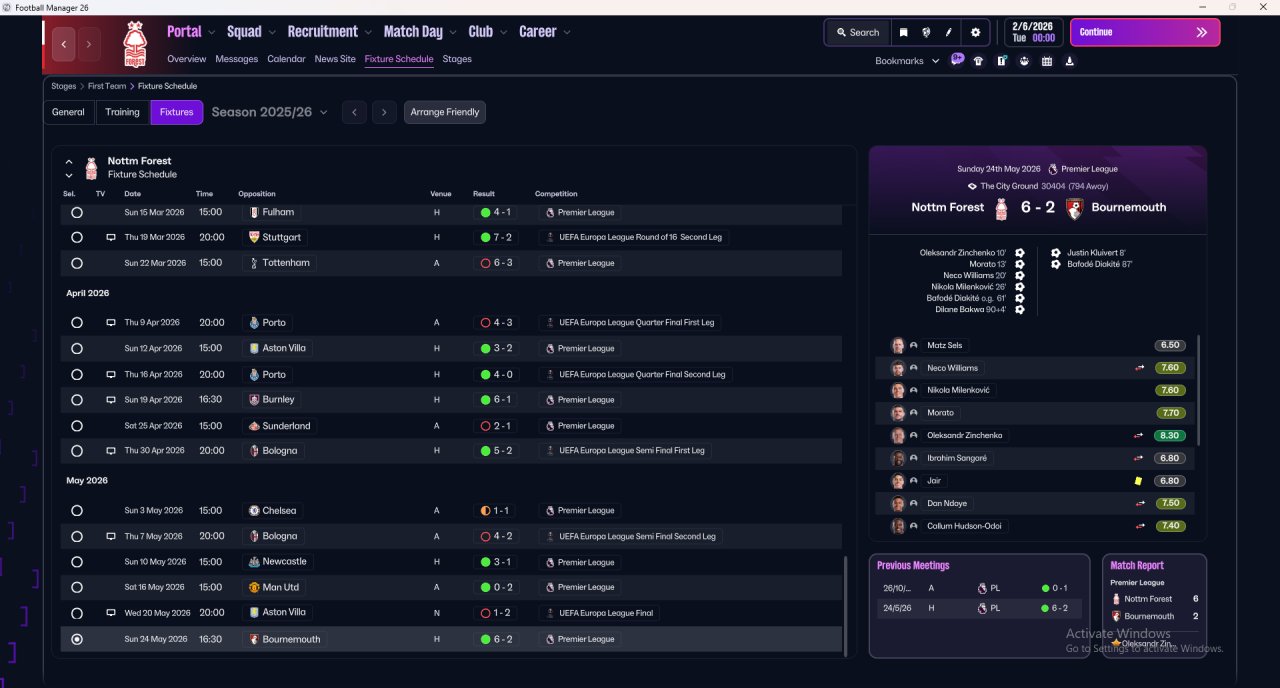Click the Search button
Viewport: 1280px width, 688px height.
coord(858,32)
